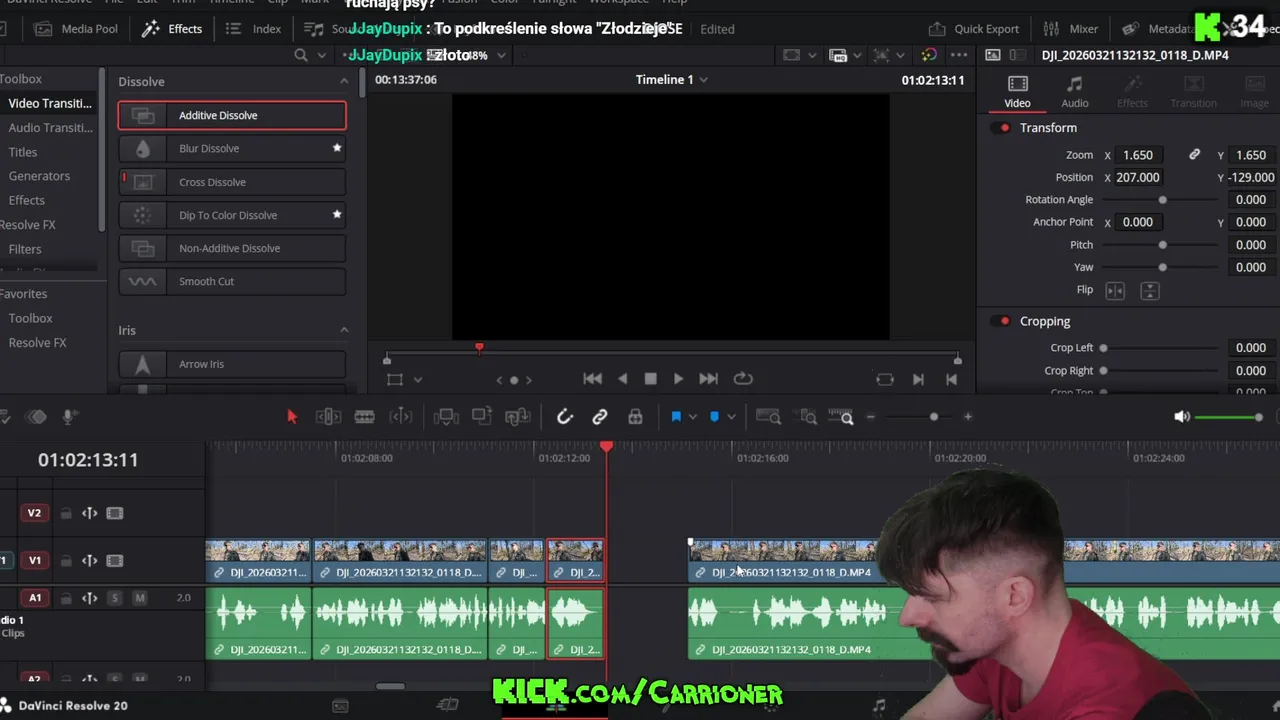Unfavorite Dip To Color Dissolve star
The height and width of the screenshot is (720, 1280).
point(337,215)
